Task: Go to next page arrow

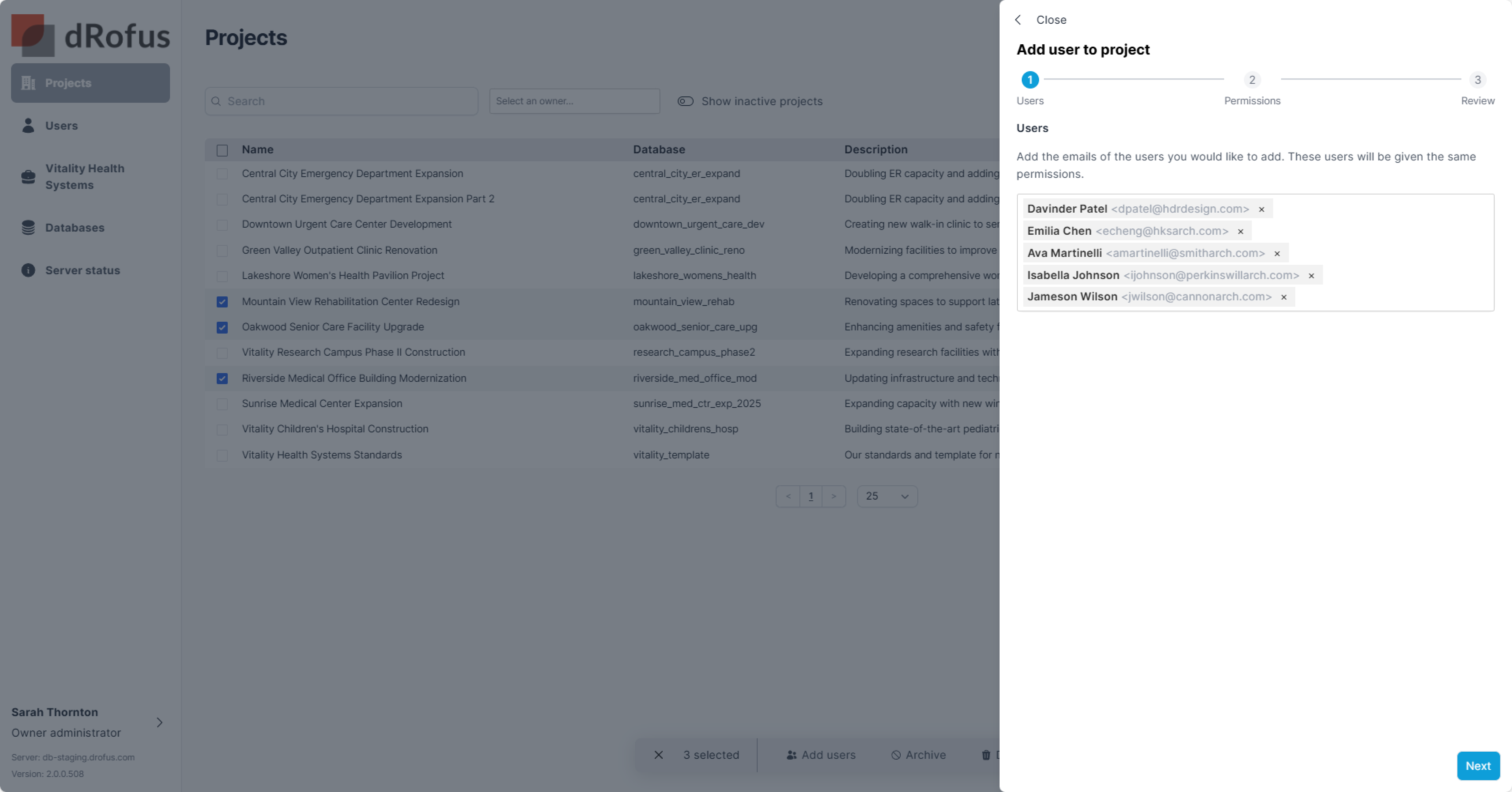Action: point(833,496)
